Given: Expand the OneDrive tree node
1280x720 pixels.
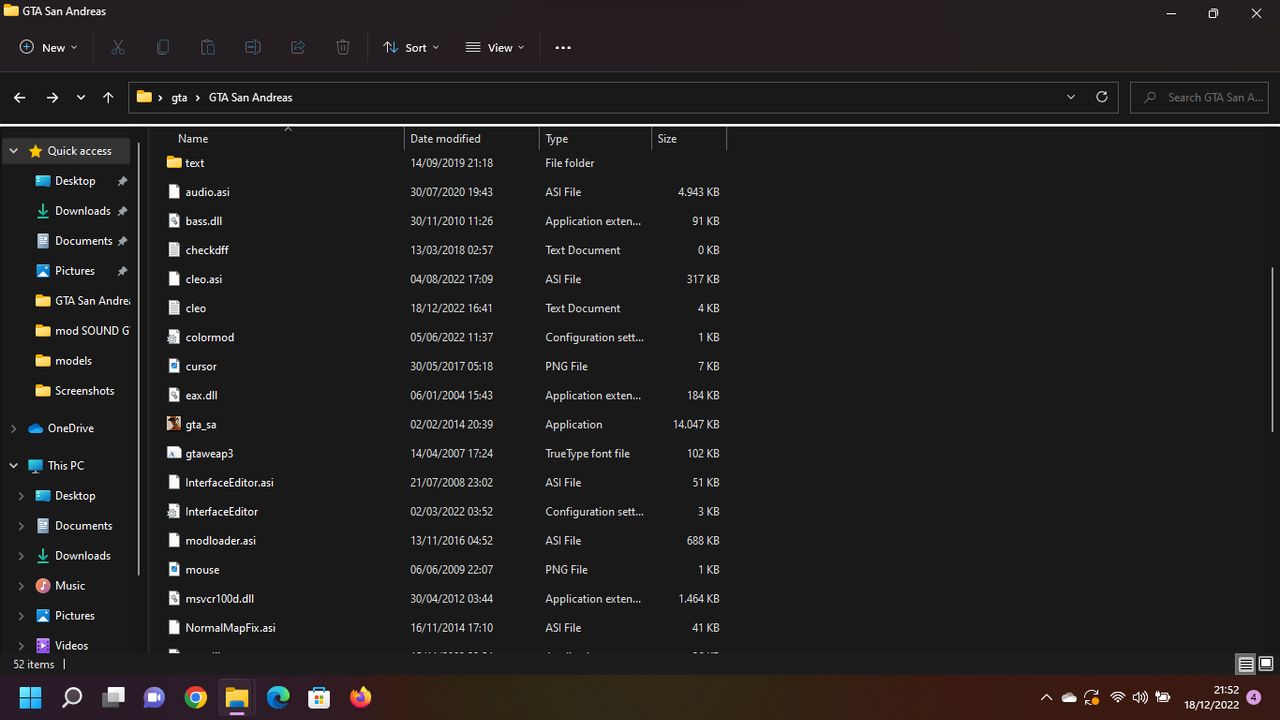Looking at the screenshot, I should point(13,428).
